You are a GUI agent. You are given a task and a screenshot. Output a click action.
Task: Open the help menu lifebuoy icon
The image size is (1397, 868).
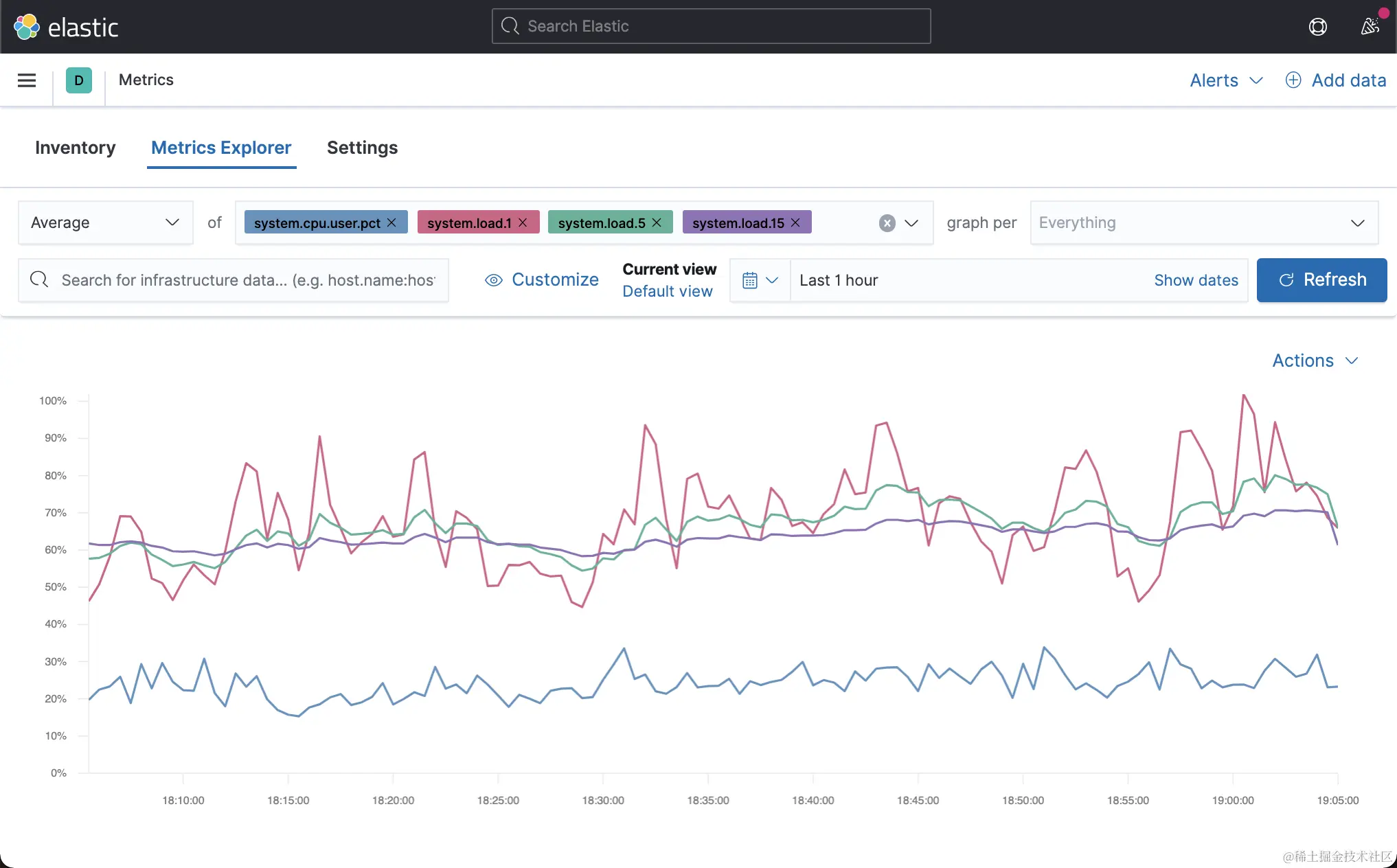point(1317,27)
